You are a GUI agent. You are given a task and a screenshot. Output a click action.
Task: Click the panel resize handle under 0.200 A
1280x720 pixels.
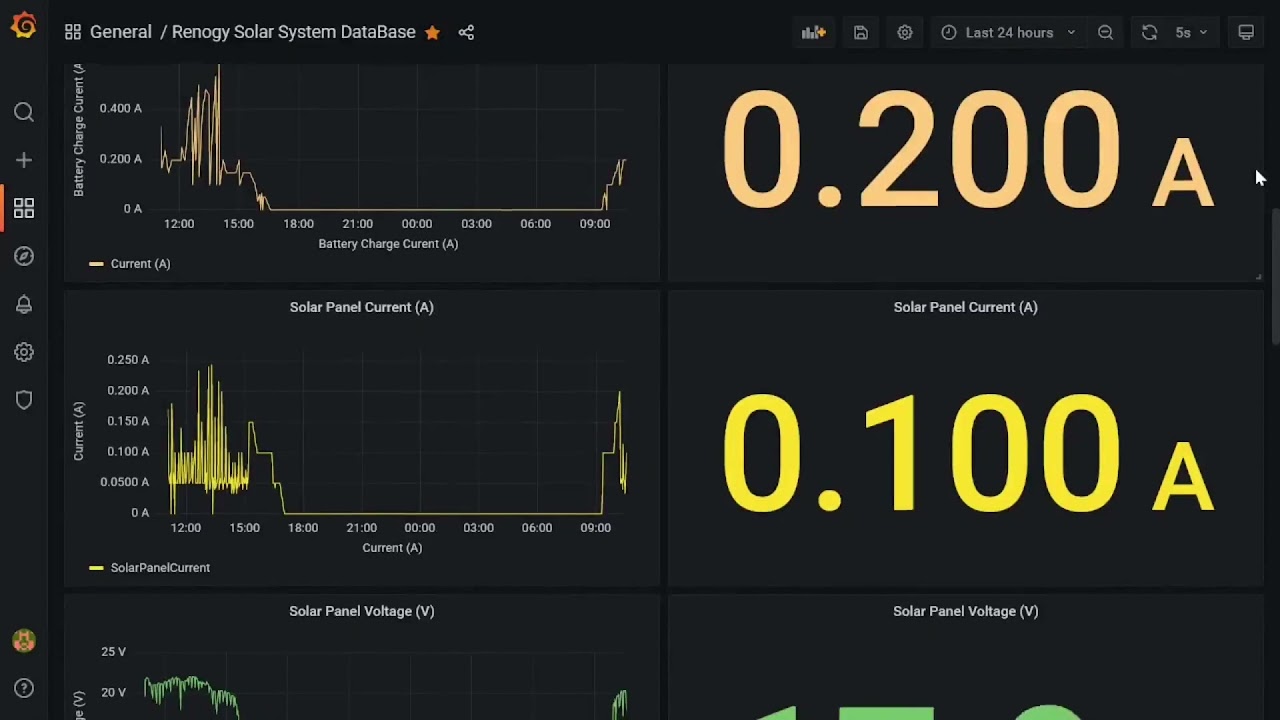[x=1258, y=276]
